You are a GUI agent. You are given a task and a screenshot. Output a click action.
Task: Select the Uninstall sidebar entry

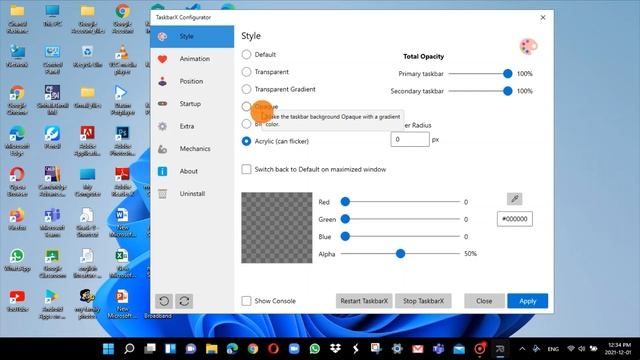pos(192,193)
